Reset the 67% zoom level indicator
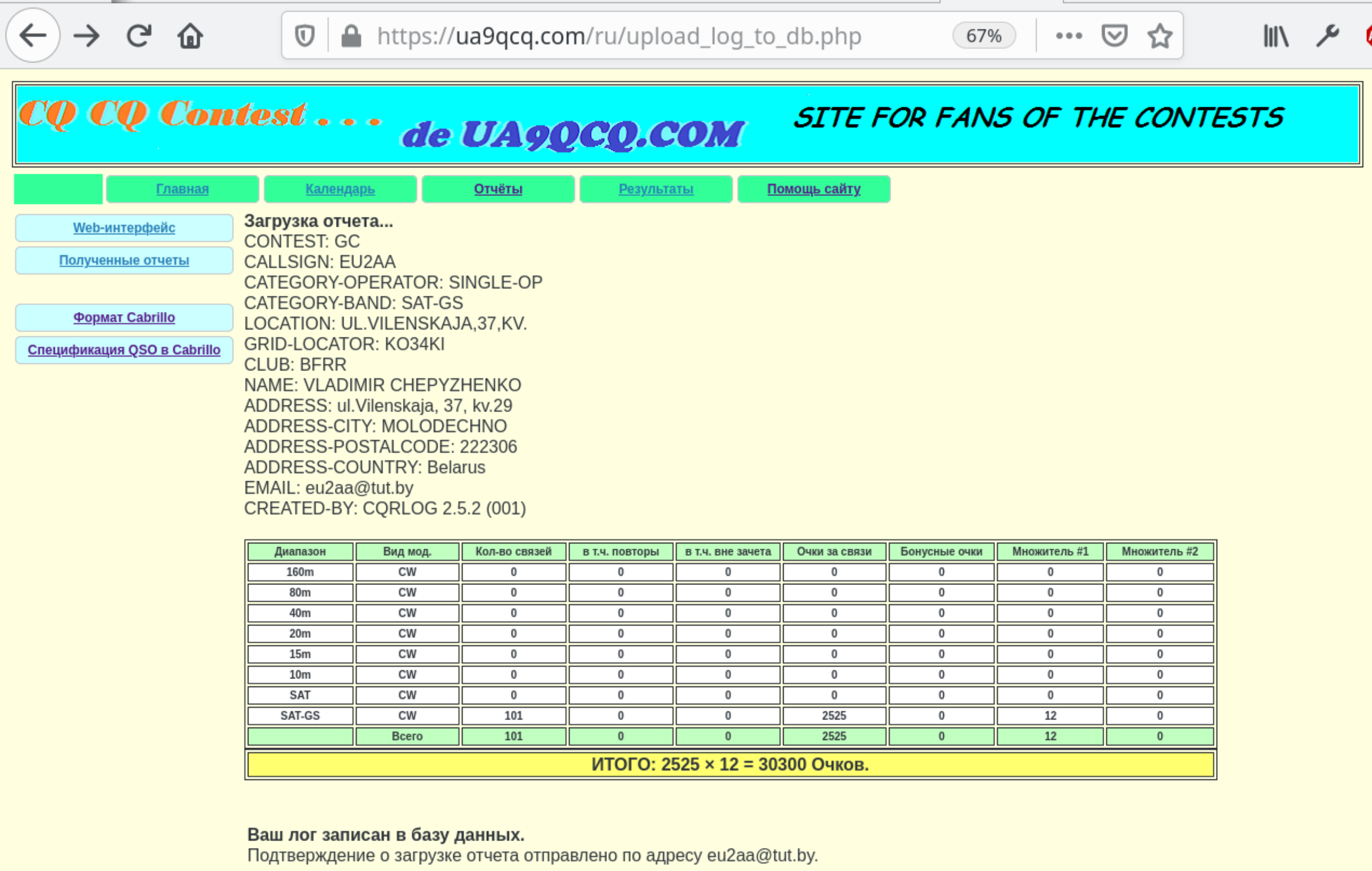 point(983,36)
